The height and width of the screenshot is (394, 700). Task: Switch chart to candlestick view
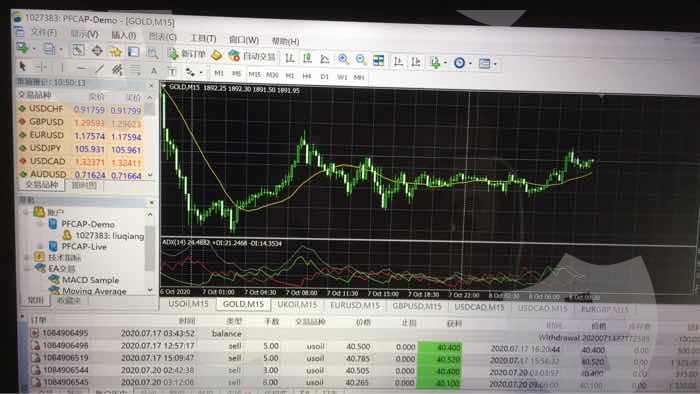(x=307, y=58)
